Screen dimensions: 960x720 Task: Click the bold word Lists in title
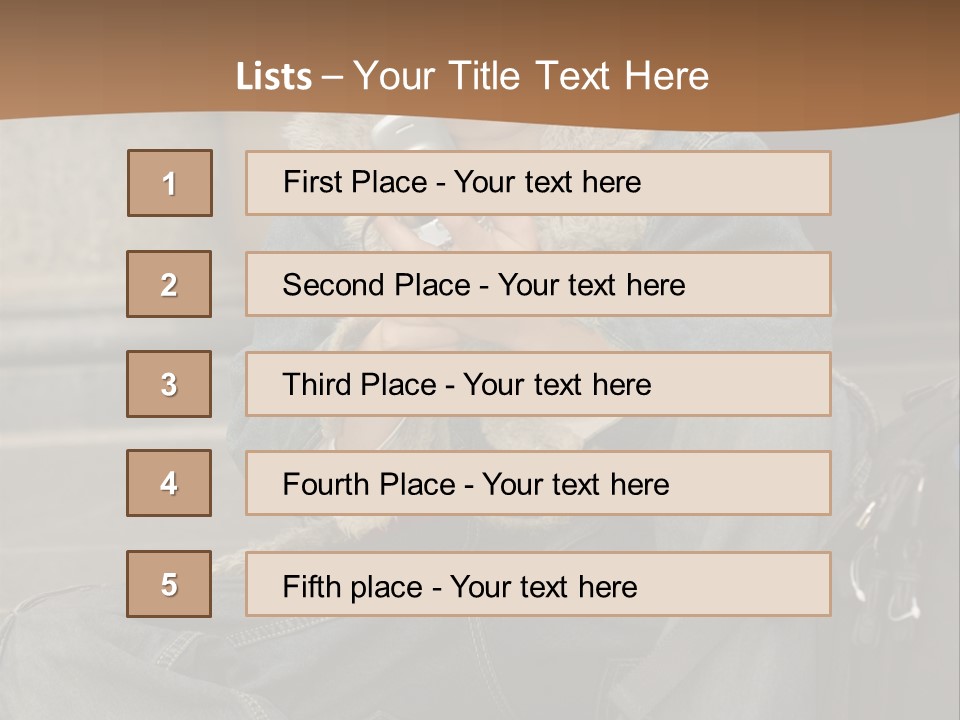click(x=274, y=77)
